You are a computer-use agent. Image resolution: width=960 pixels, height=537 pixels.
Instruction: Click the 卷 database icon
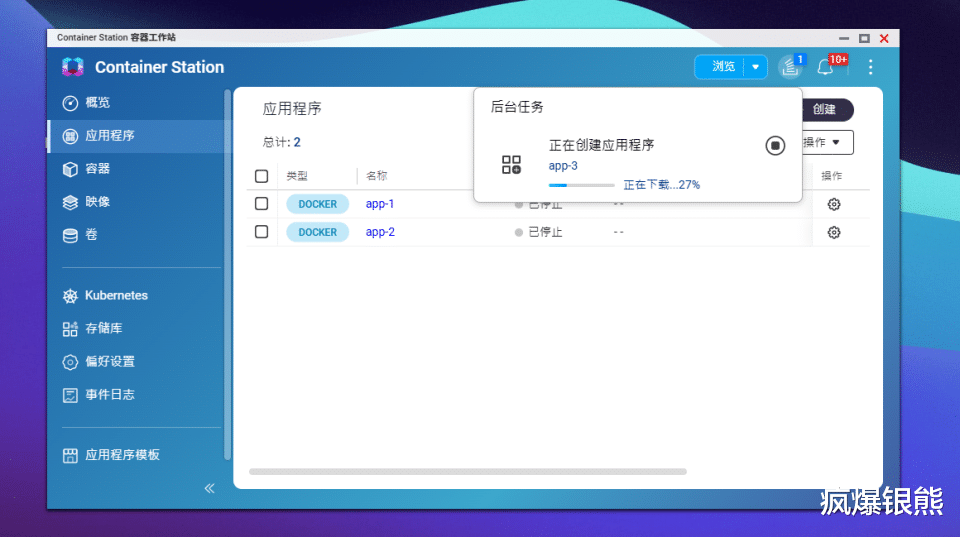click(70, 235)
